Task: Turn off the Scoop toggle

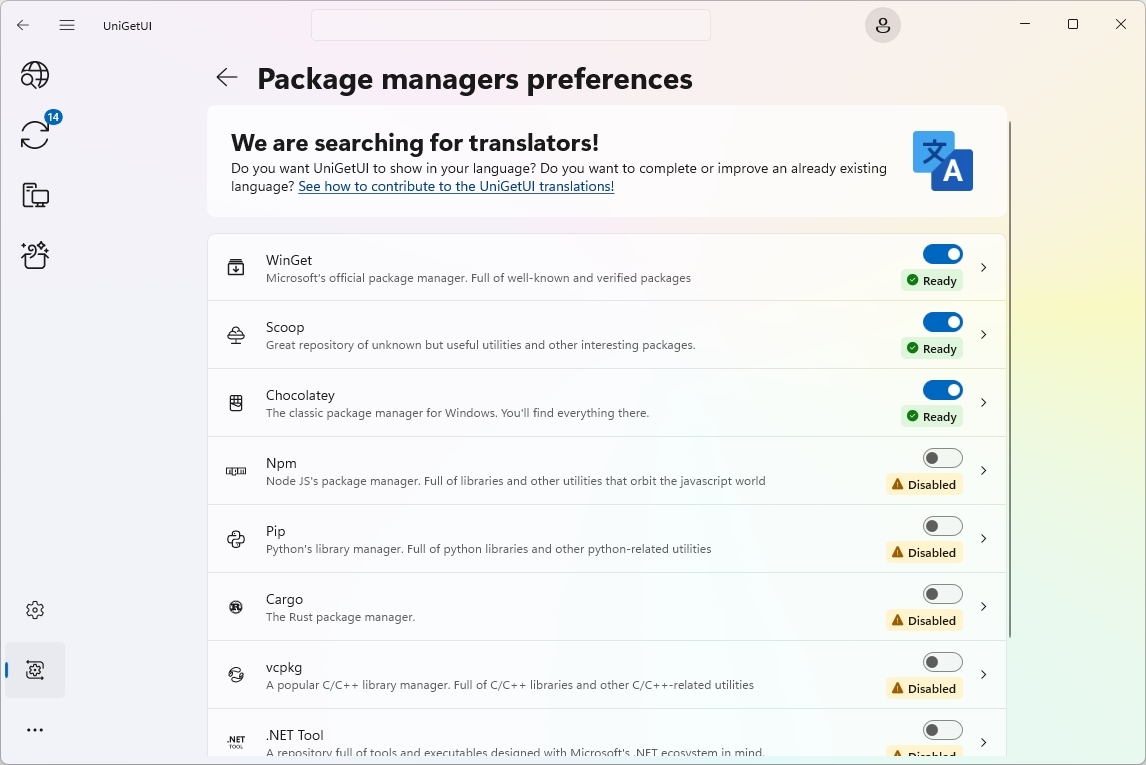Action: 942,321
